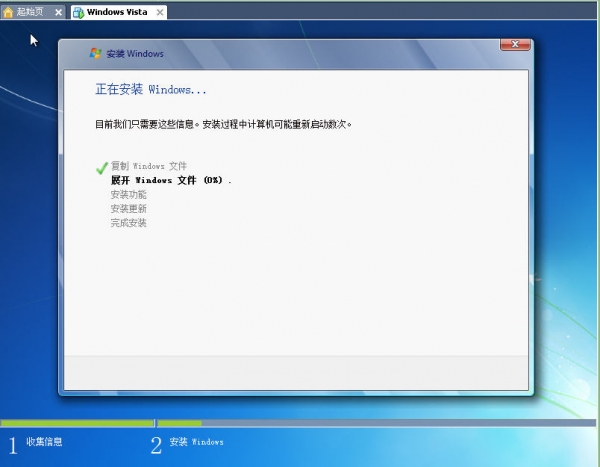The width and height of the screenshot is (600, 467).
Task: Click the 安装 Windows dialog title text
Action: point(135,54)
